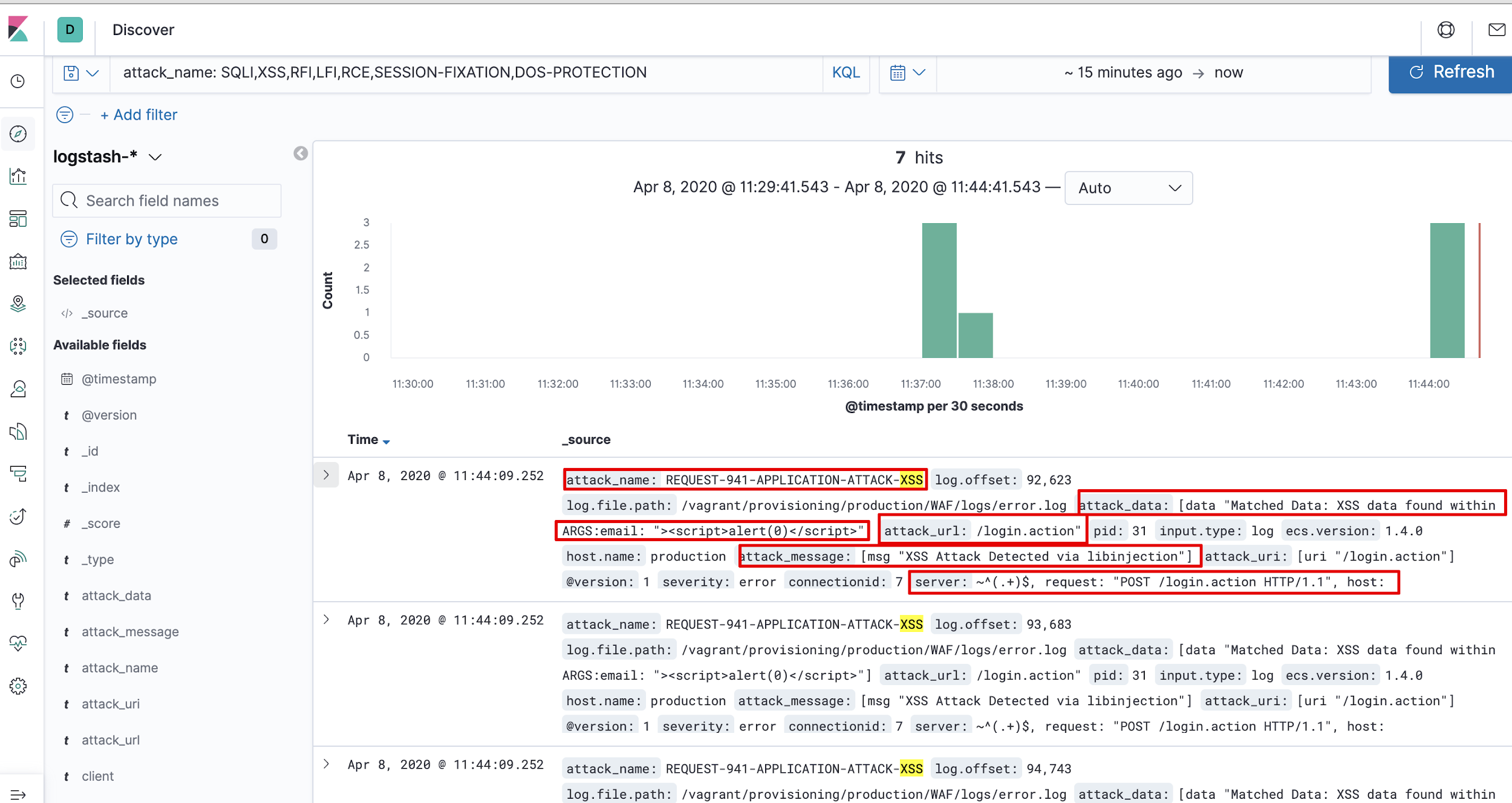Open the Dashboard icon in sidebar
The height and width of the screenshot is (803, 1512).
click(x=18, y=219)
